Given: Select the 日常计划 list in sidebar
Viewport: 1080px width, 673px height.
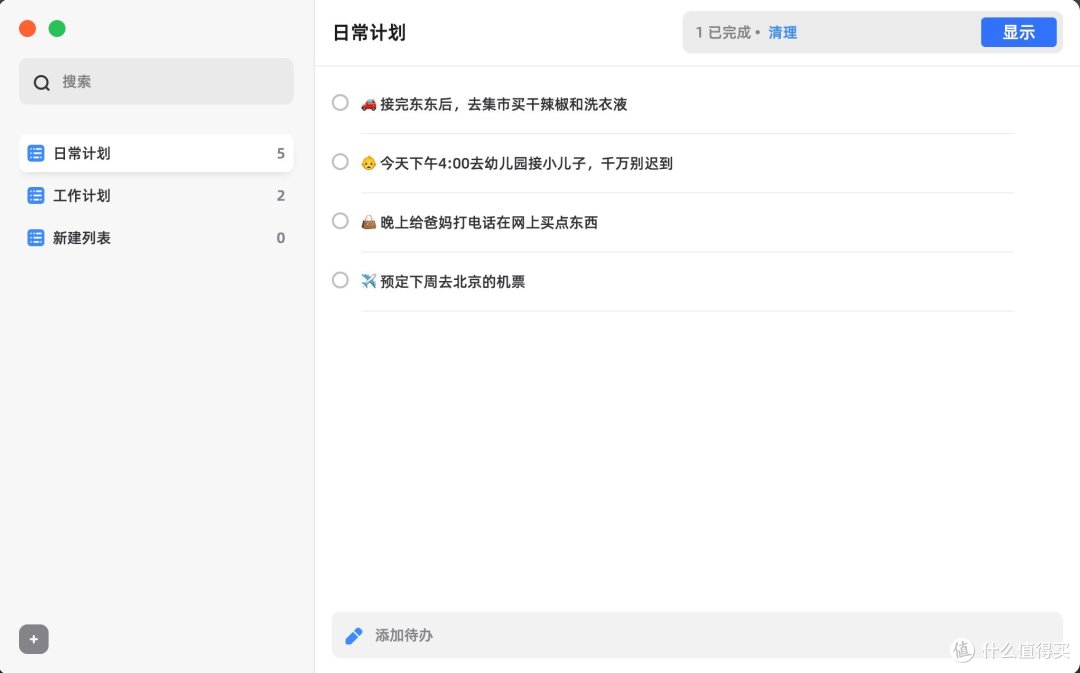Looking at the screenshot, I should [x=156, y=153].
